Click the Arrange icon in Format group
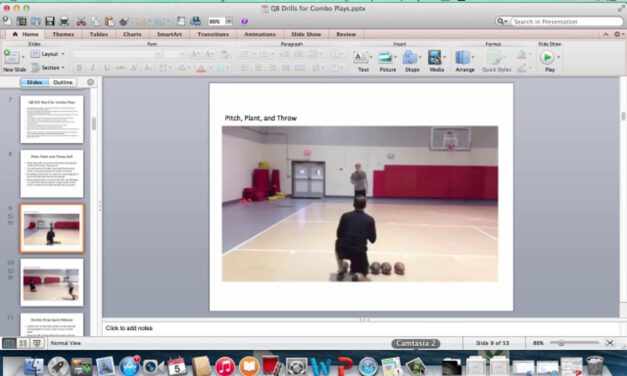Image resolution: width=627 pixels, height=376 pixels. (x=463, y=58)
